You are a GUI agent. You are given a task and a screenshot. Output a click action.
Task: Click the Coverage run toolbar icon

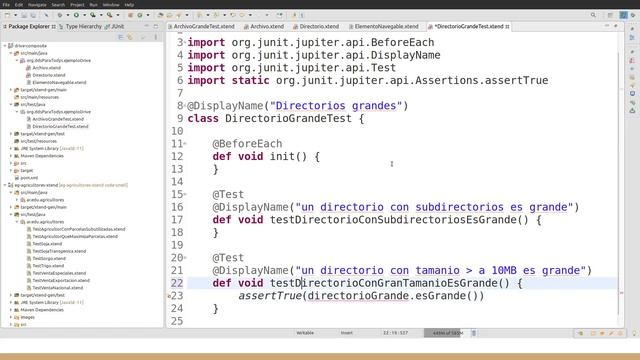[93, 15]
